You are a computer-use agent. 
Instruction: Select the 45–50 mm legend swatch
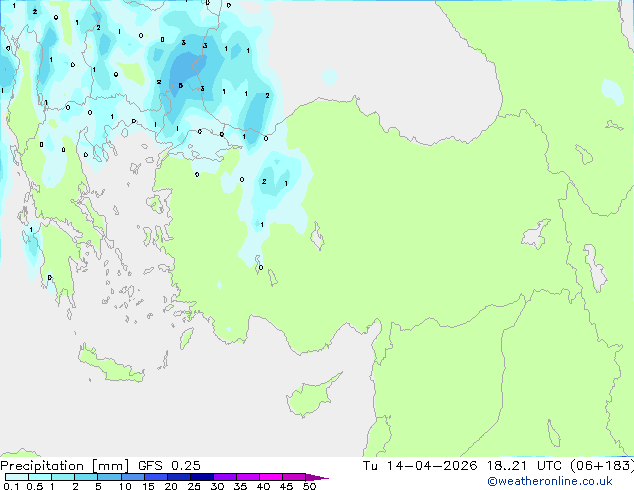pos(294,477)
